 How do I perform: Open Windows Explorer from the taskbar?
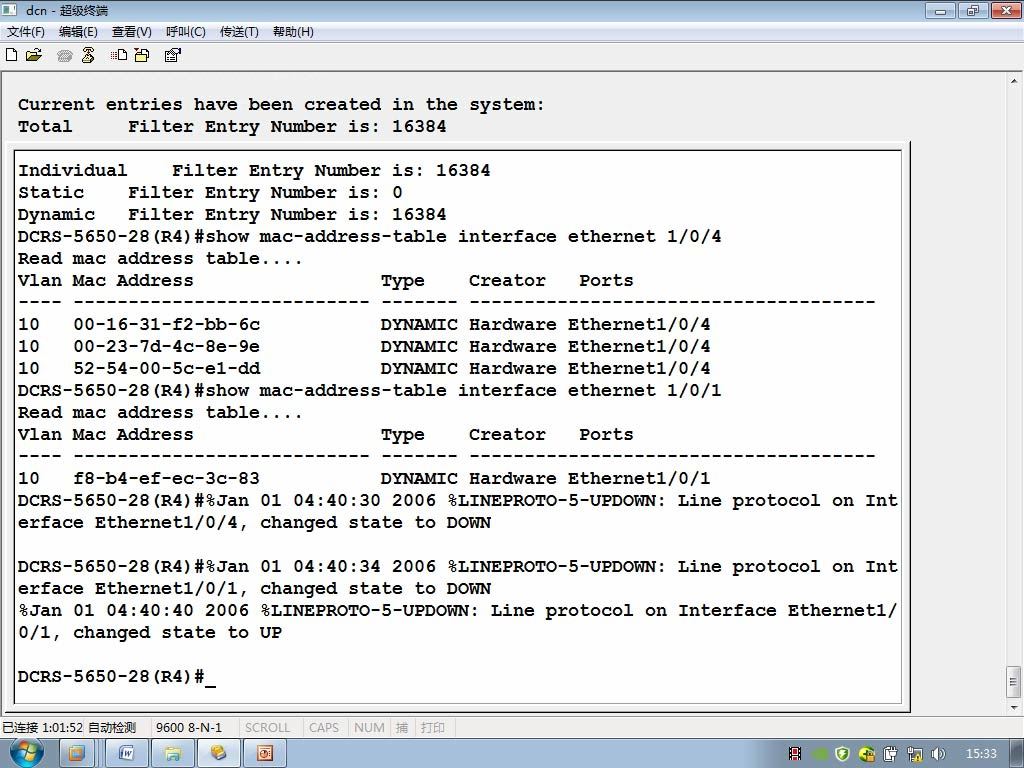[x=172, y=754]
